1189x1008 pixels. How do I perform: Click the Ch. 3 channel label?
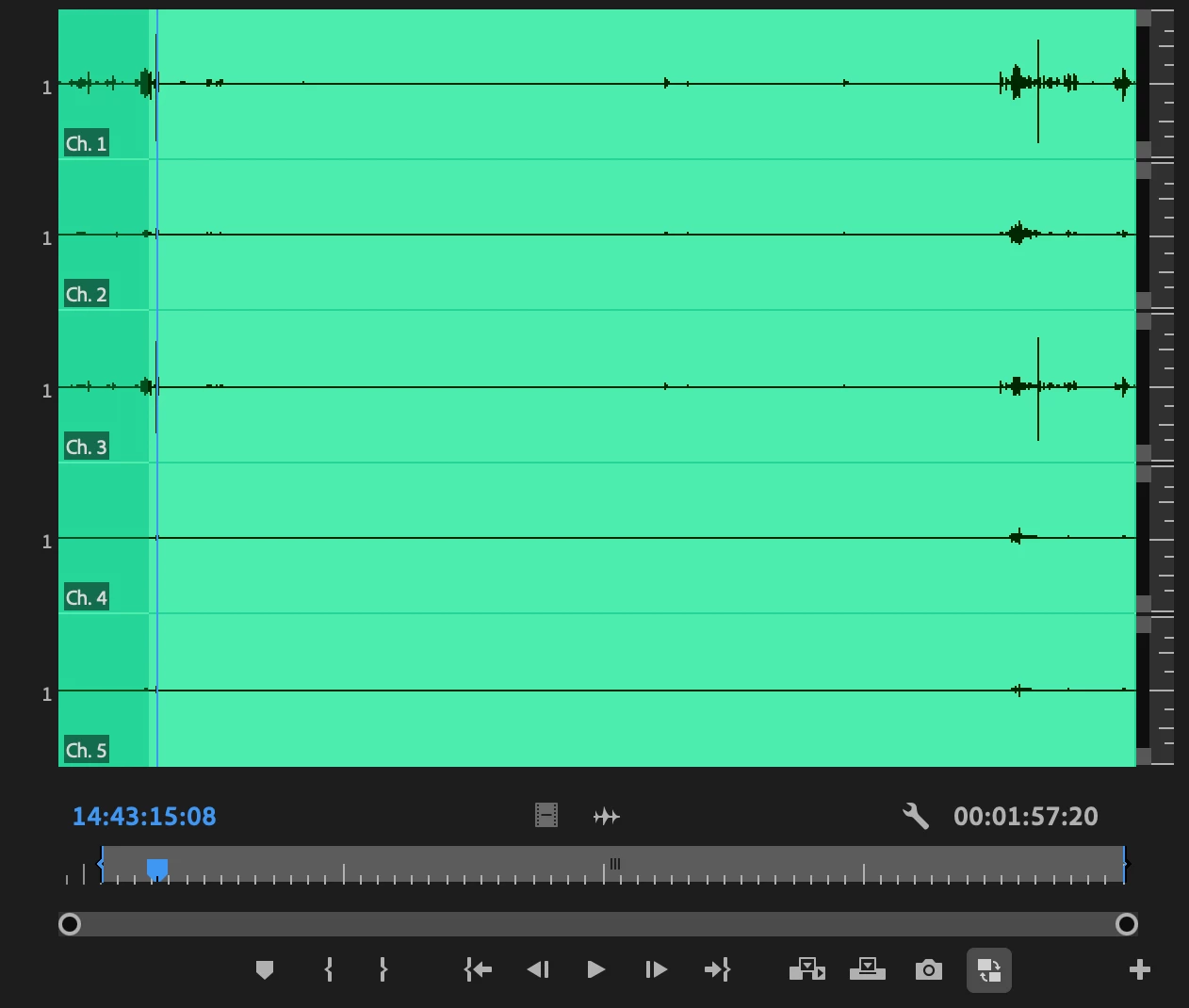(86, 447)
